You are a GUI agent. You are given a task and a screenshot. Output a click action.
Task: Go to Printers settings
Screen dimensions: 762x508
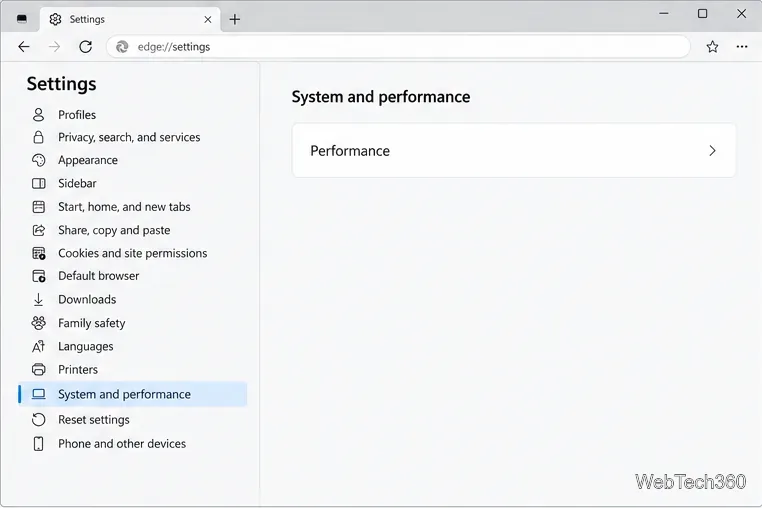(x=78, y=369)
